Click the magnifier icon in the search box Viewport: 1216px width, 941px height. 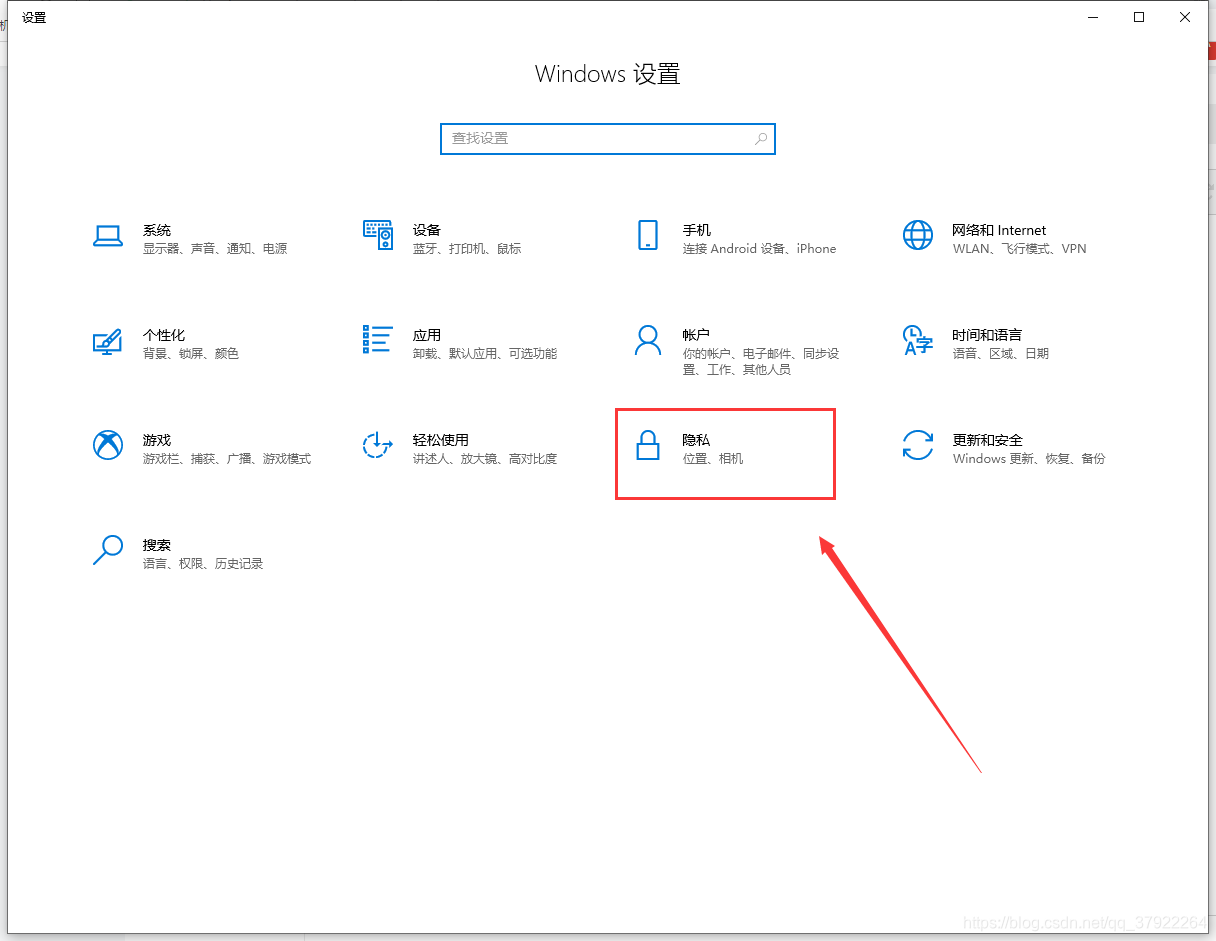tap(761, 139)
